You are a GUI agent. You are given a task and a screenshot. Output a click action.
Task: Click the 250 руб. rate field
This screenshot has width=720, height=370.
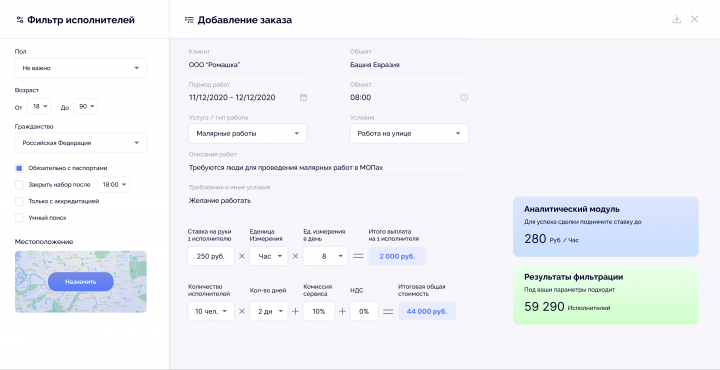click(x=211, y=256)
